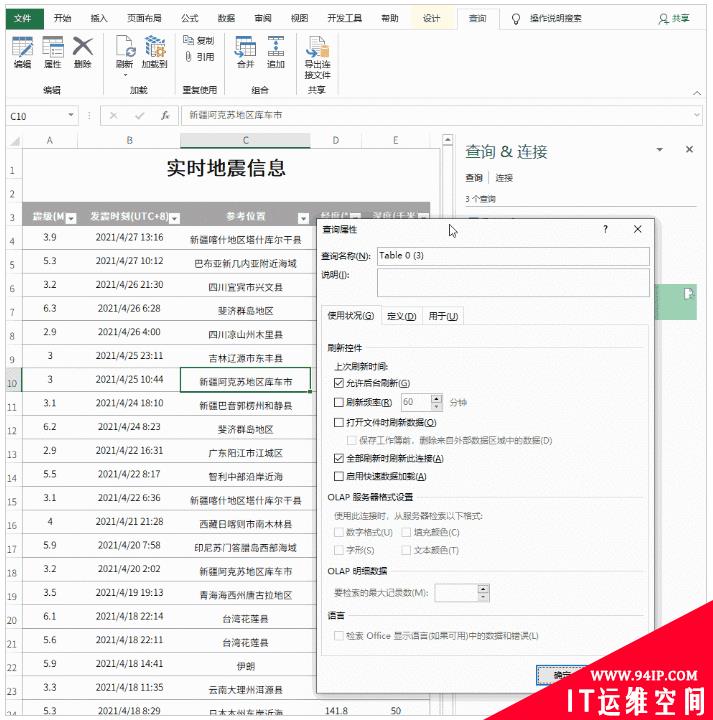Click the scroll up arrow of sheet
This screenshot has width=713, height=720.
click(447, 139)
